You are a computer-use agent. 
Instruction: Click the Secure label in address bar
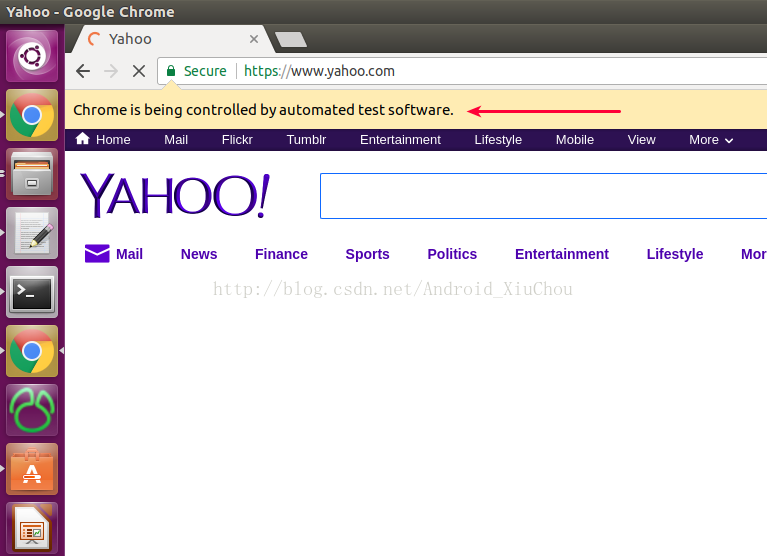pyautogui.click(x=205, y=71)
